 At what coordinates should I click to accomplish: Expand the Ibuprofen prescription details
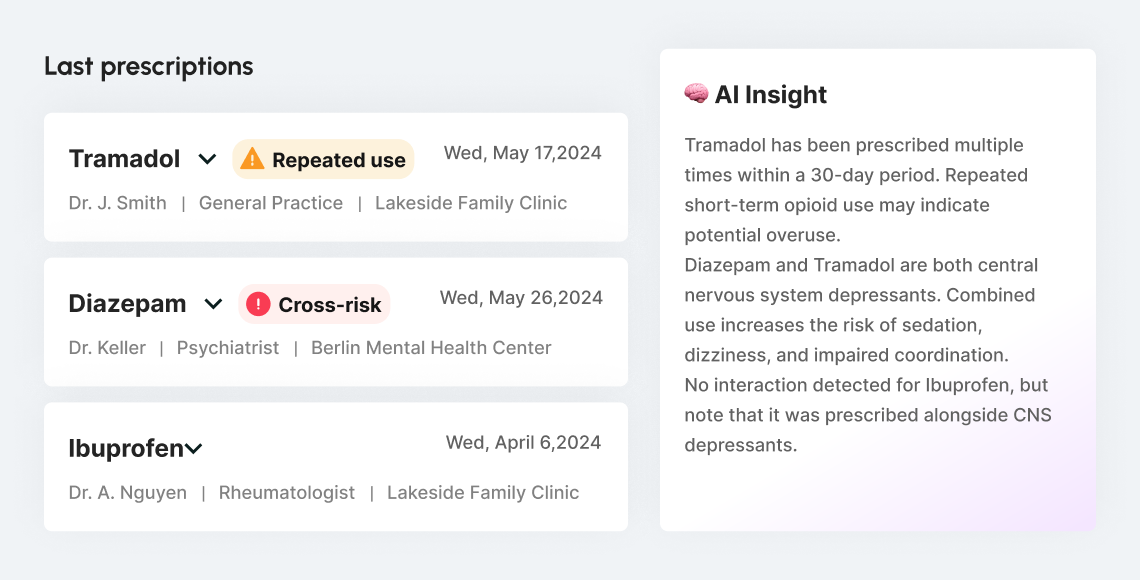(x=195, y=448)
